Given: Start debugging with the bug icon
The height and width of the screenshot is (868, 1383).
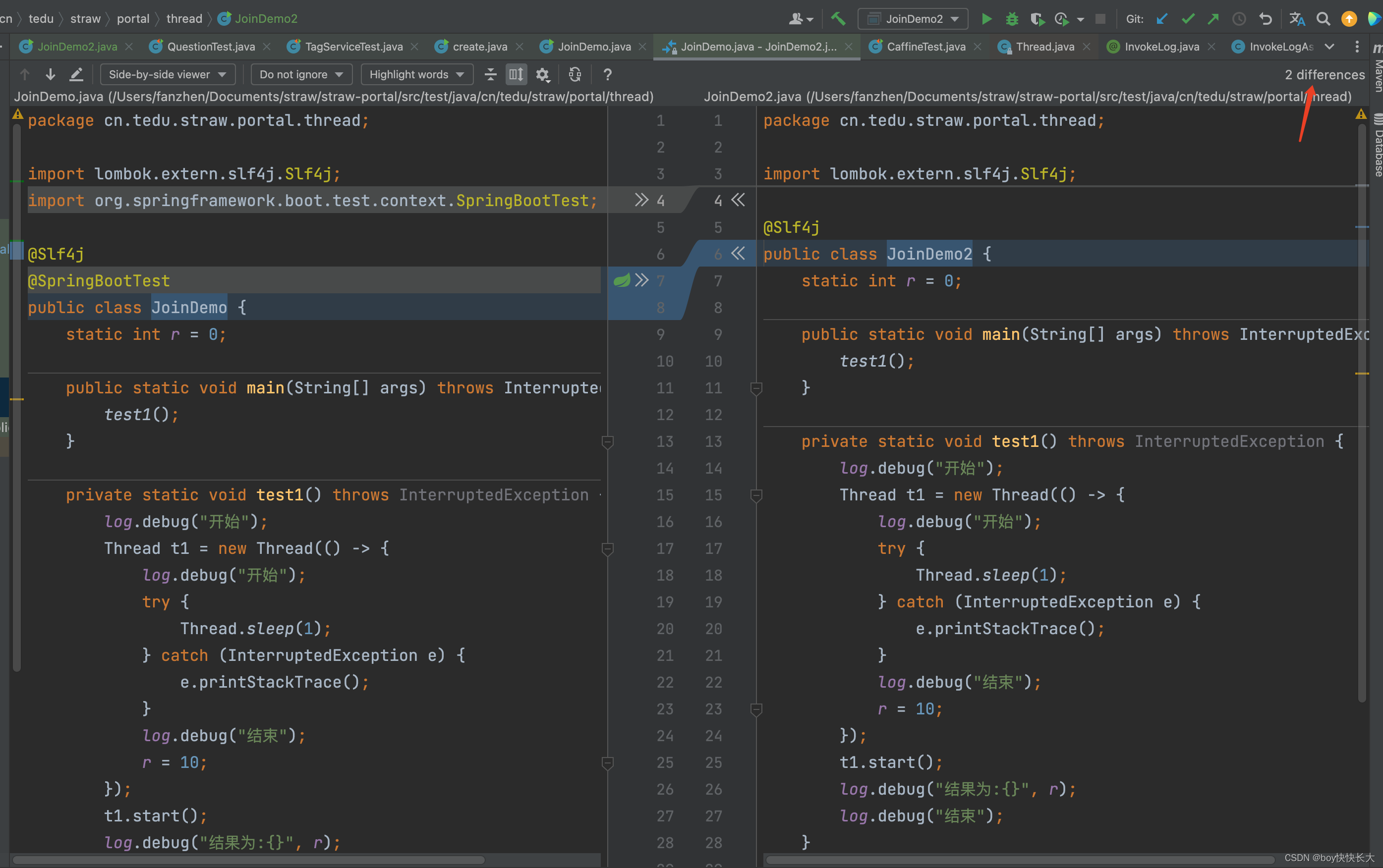Looking at the screenshot, I should (1011, 19).
